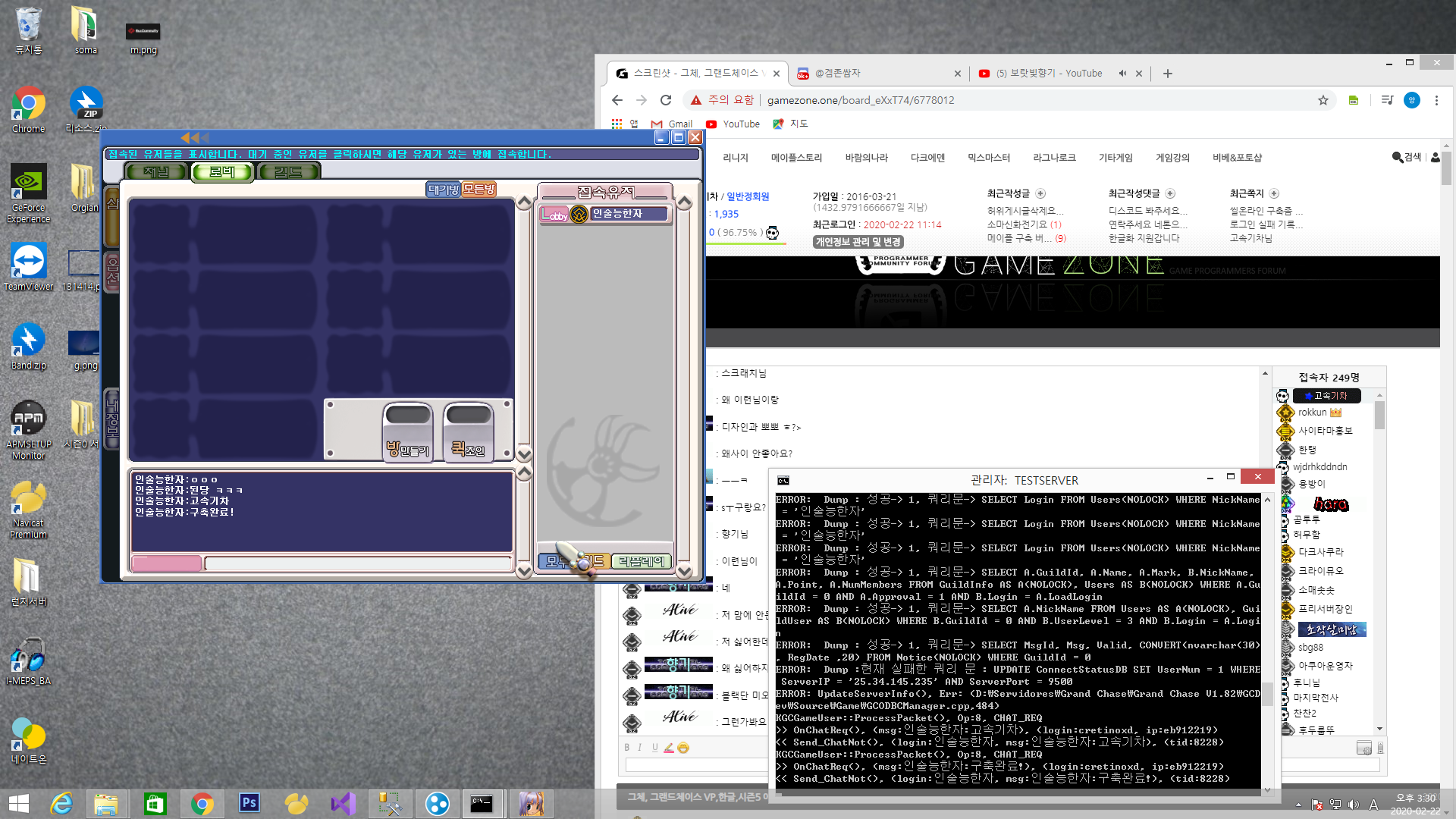Open Chrome three-dot menu
The image size is (1456, 819).
(1436, 100)
